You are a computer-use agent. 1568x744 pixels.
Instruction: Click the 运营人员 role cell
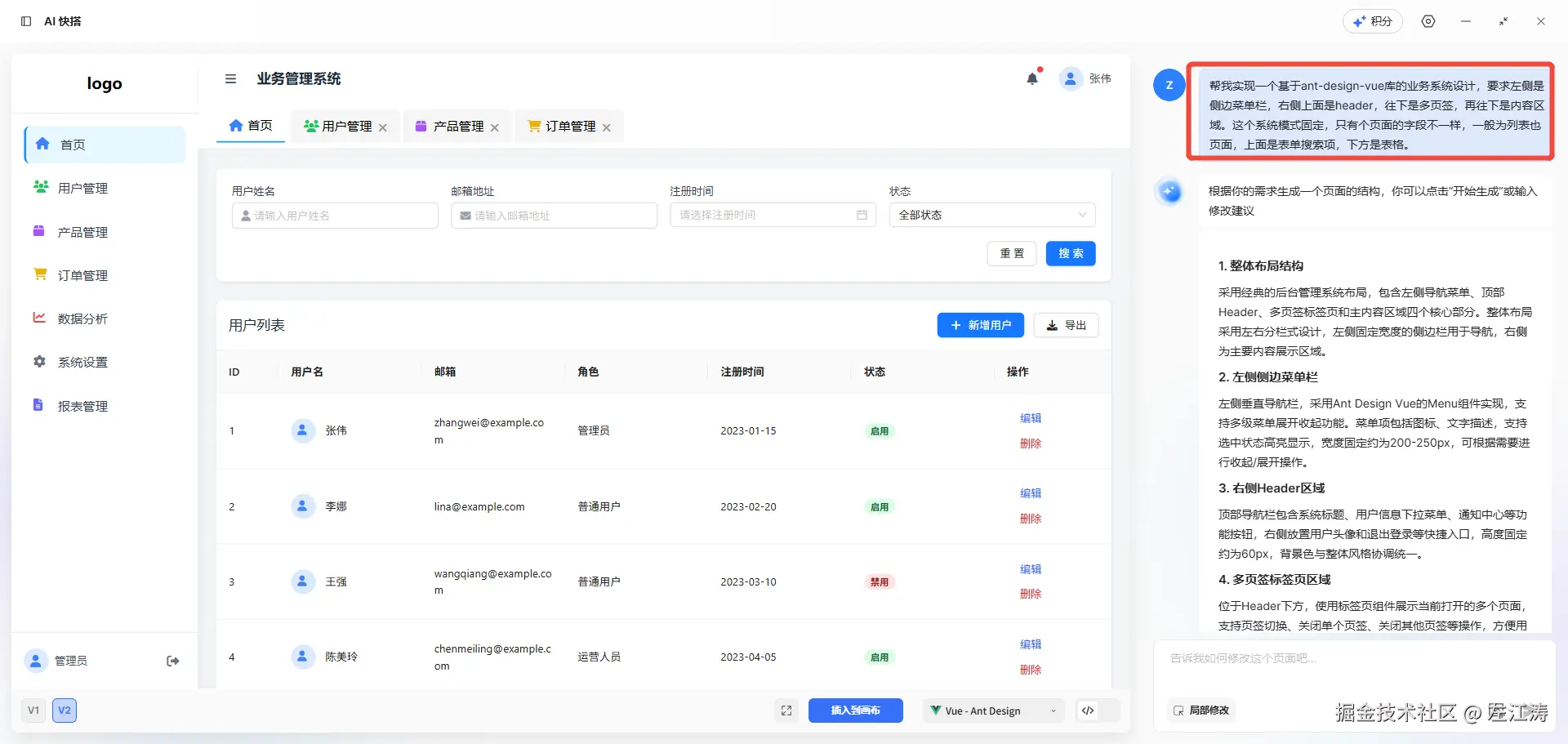[x=599, y=657]
